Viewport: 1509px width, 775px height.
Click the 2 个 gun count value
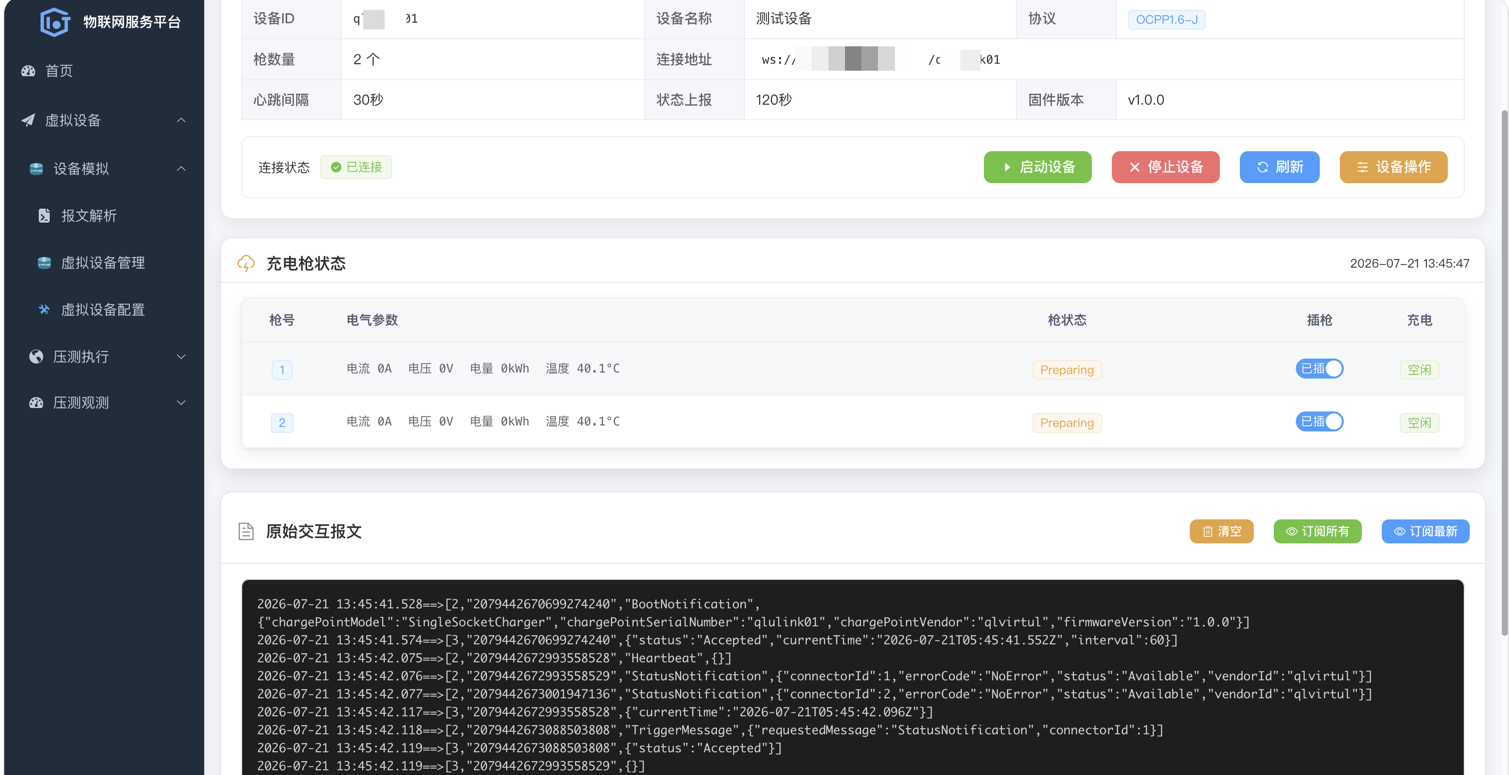[x=366, y=59]
